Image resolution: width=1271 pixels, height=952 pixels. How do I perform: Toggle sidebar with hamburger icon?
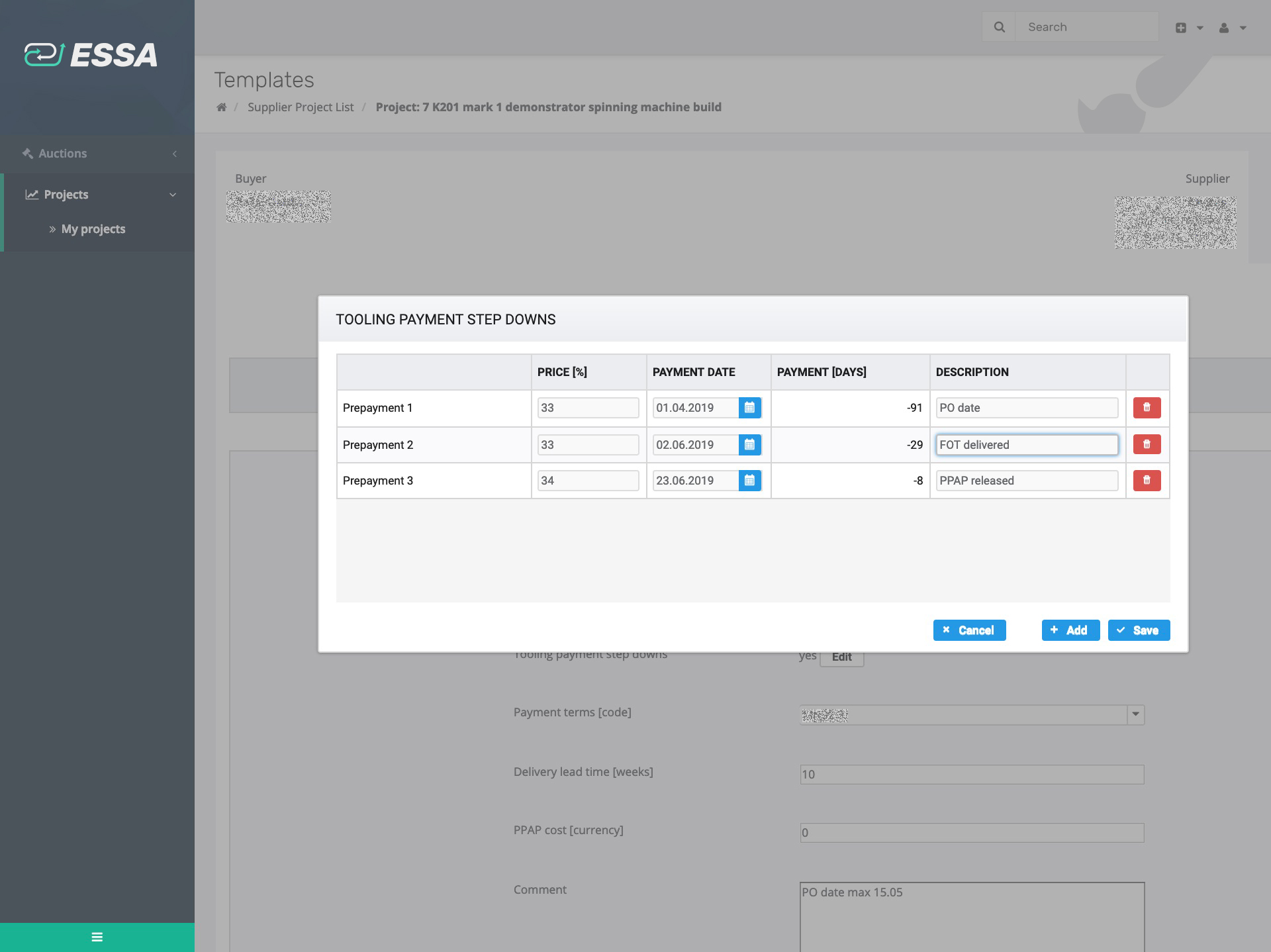(97, 937)
